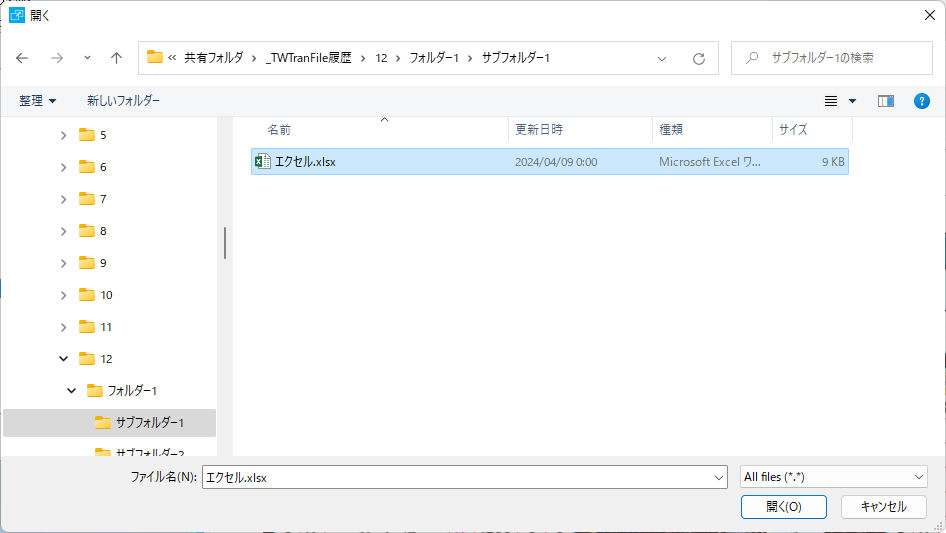Click the Excel file icon for エクセル.xlsx
Screen dimensions: 946x533
pyautogui.click(x=262, y=162)
